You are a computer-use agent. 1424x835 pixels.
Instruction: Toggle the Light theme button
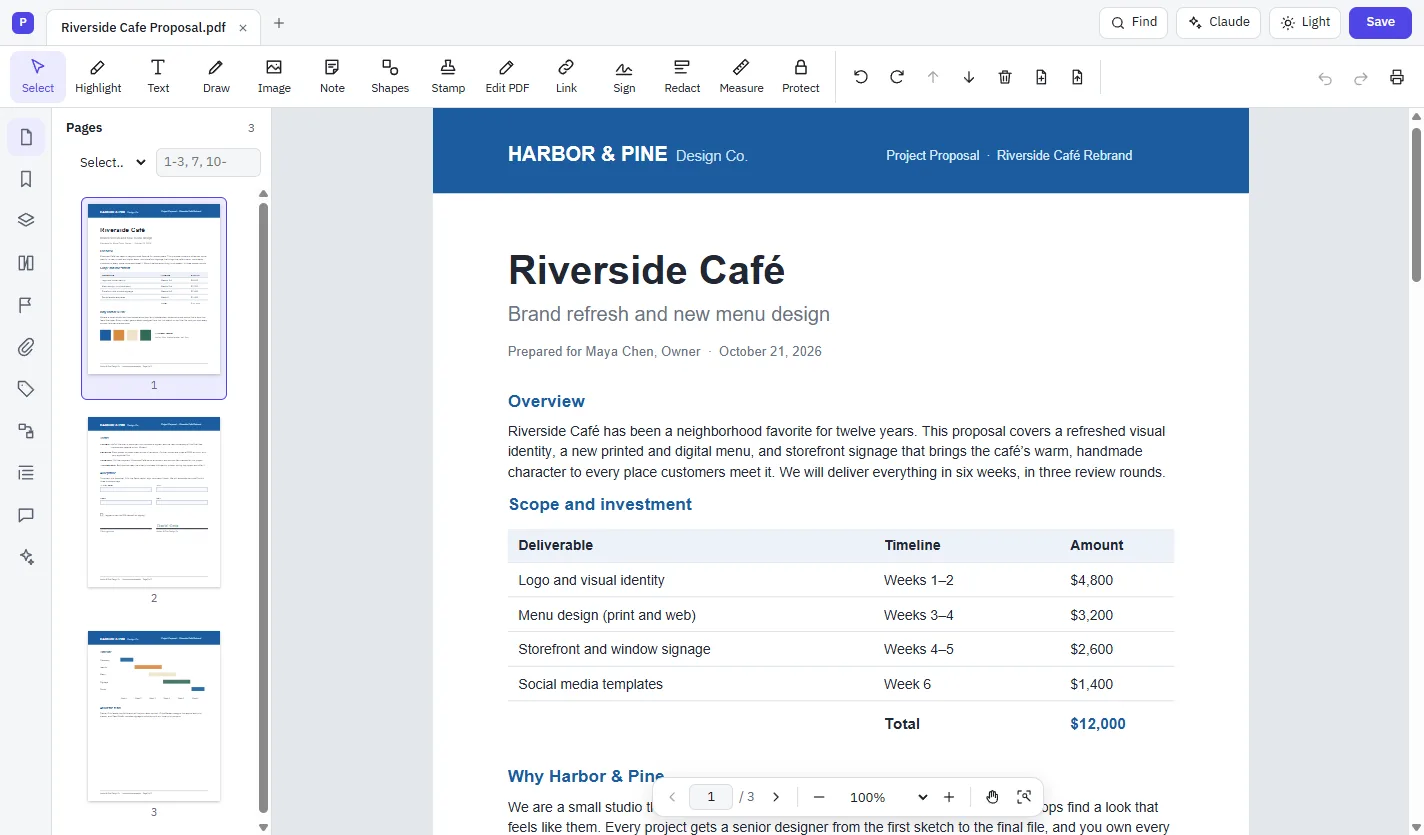coord(1305,22)
